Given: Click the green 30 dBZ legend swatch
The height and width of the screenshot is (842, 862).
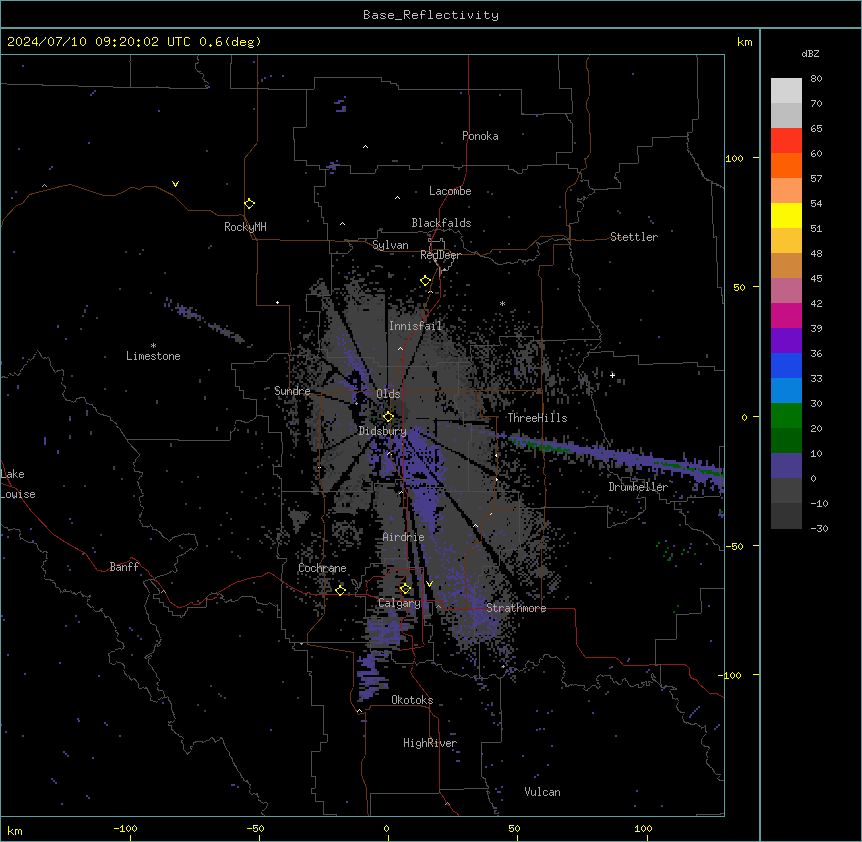Looking at the screenshot, I should pos(786,416).
